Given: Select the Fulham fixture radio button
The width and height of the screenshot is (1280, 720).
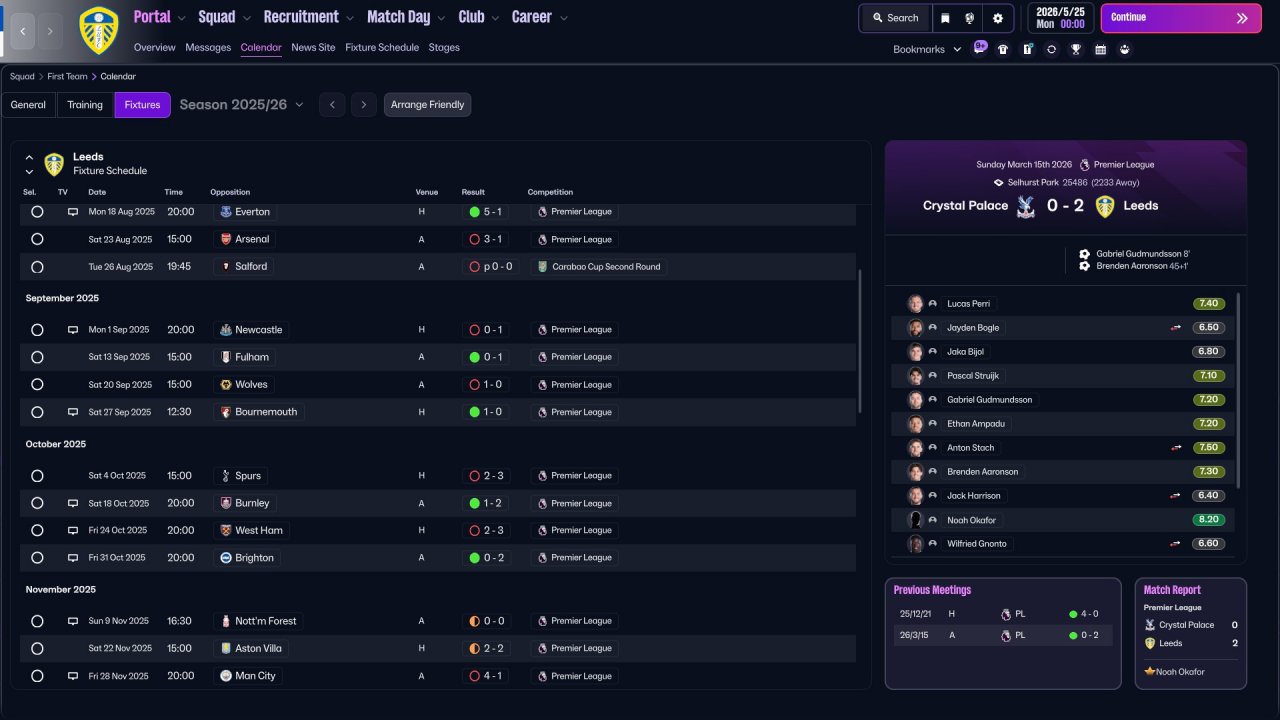Looking at the screenshot, I should point(37,357).
